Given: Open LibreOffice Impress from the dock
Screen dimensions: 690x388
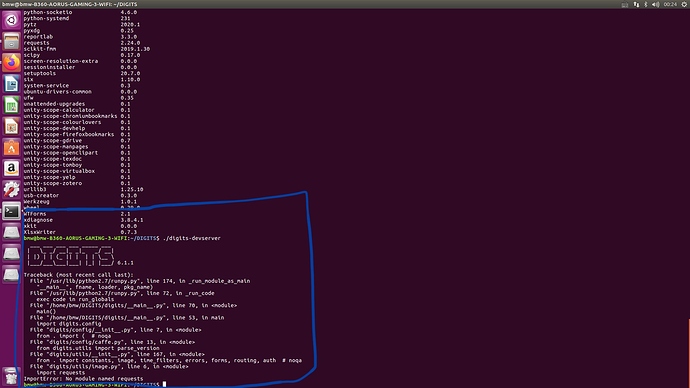Looking at the screenshot, I should coord(11,126).
